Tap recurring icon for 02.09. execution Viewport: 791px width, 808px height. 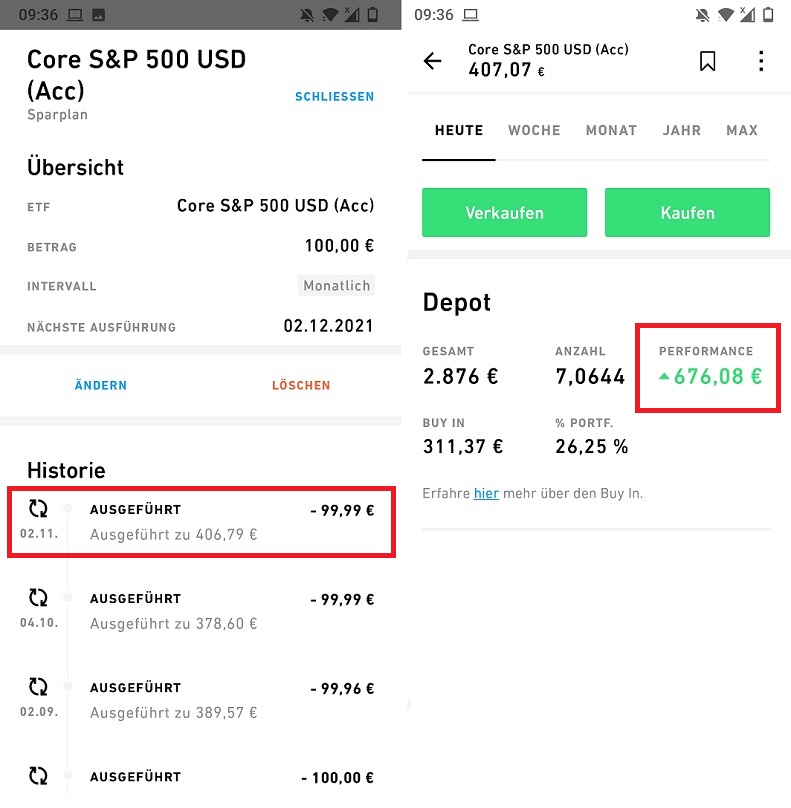[x=38, y=687]
